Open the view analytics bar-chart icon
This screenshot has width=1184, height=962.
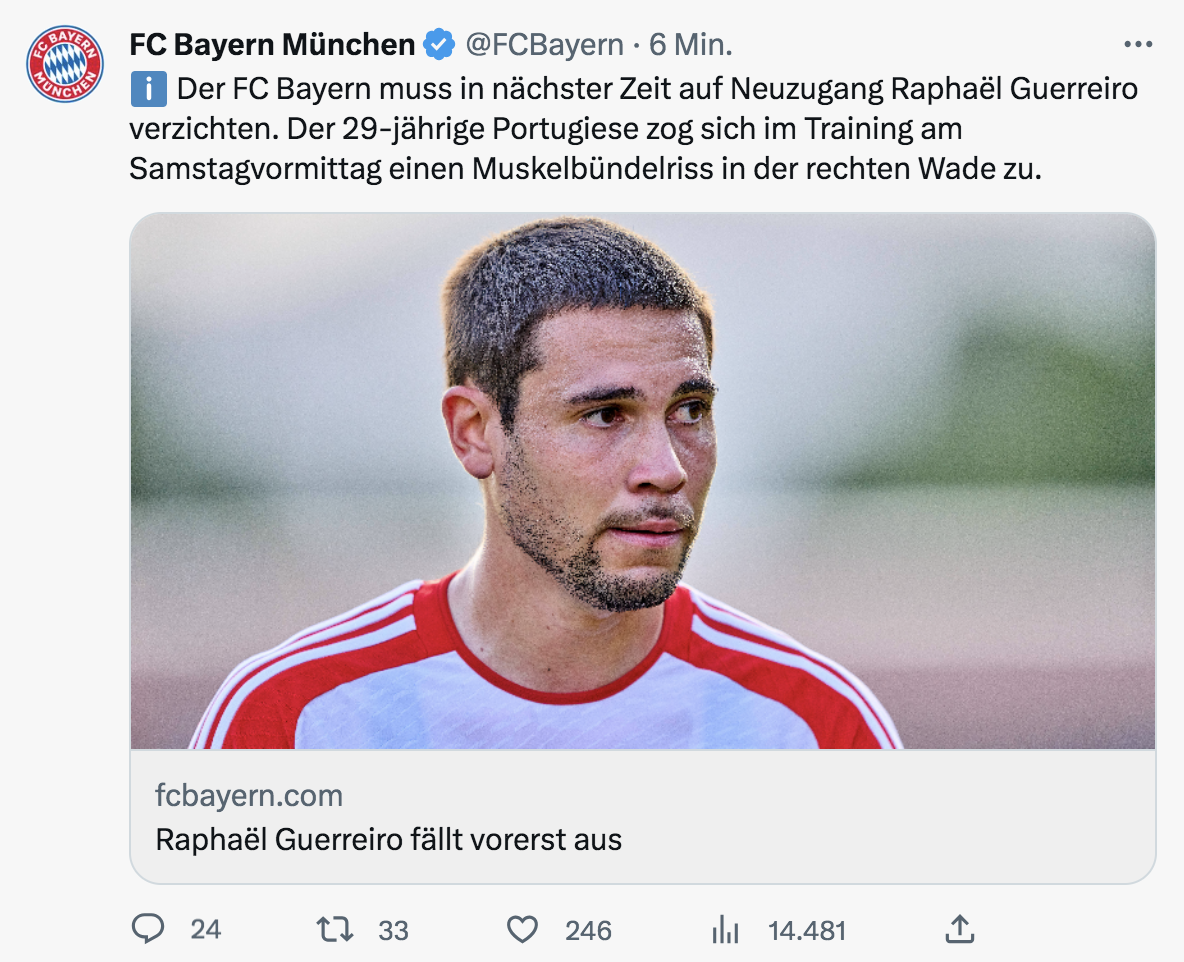(x=725, y=931)
